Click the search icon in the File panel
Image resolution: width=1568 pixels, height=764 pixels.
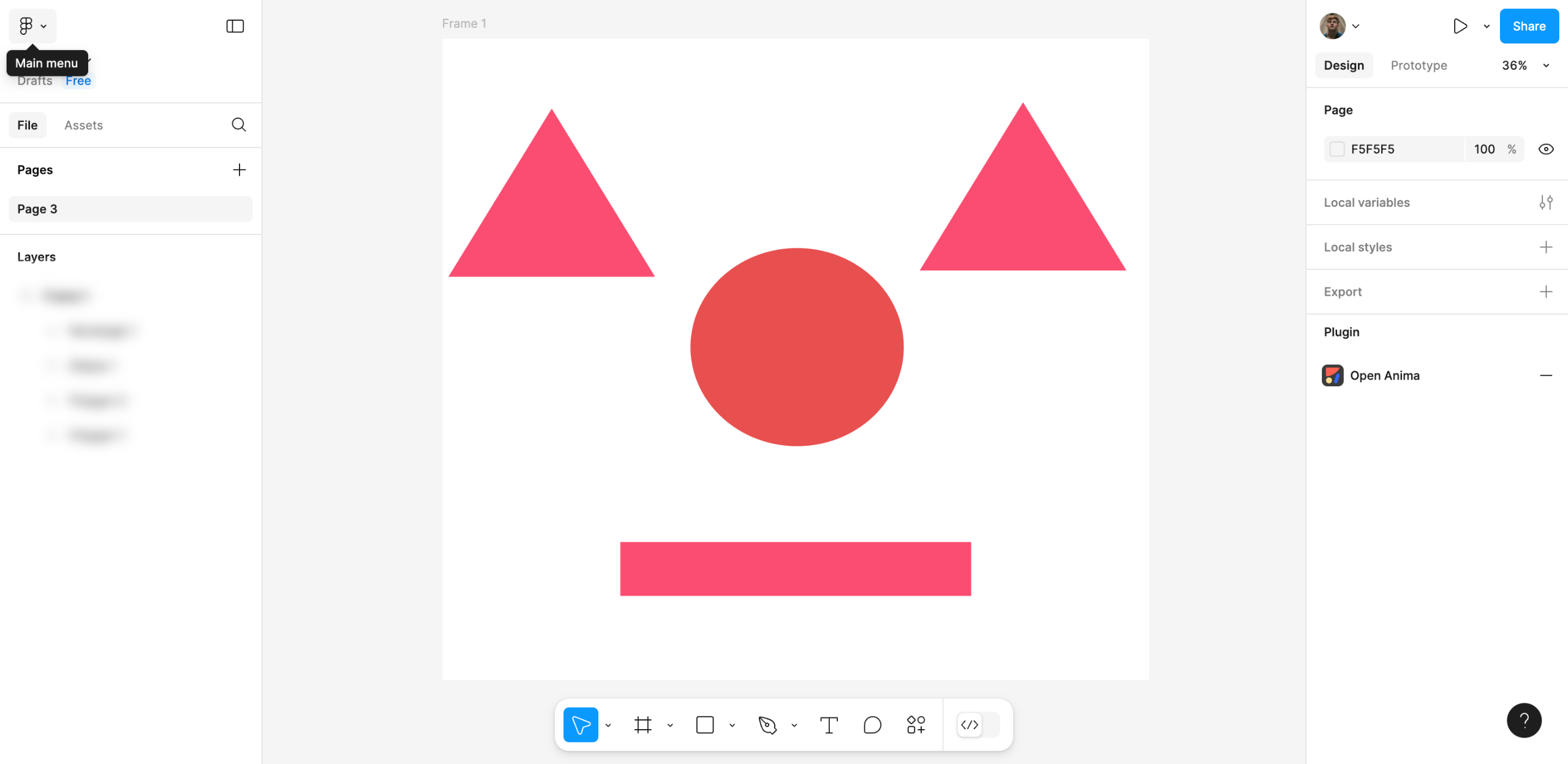pyautogui.click(x=239, y=125)
